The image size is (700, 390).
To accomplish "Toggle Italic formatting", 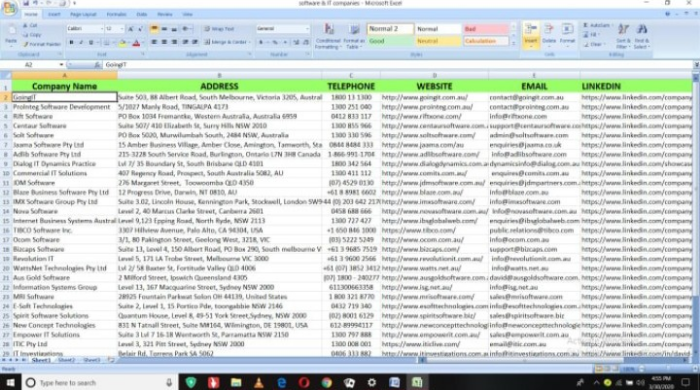I will click(81, 42).
